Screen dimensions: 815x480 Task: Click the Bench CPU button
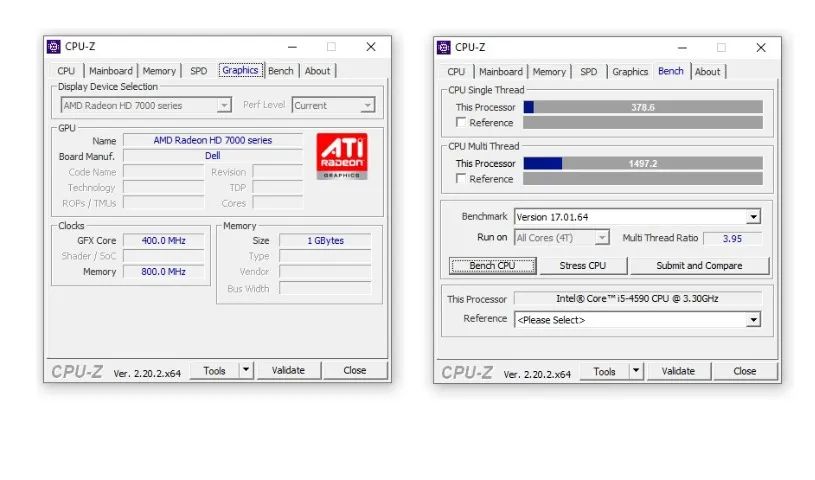(x=492, y=266)
